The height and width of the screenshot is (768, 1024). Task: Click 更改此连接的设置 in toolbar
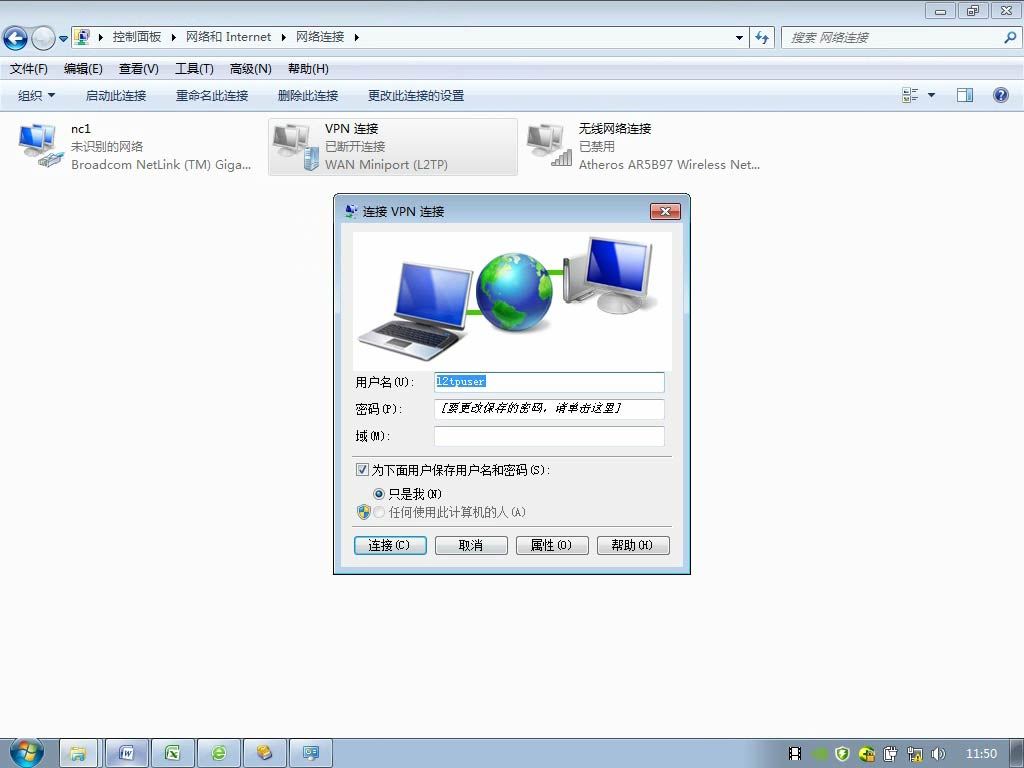coord(415,95)
